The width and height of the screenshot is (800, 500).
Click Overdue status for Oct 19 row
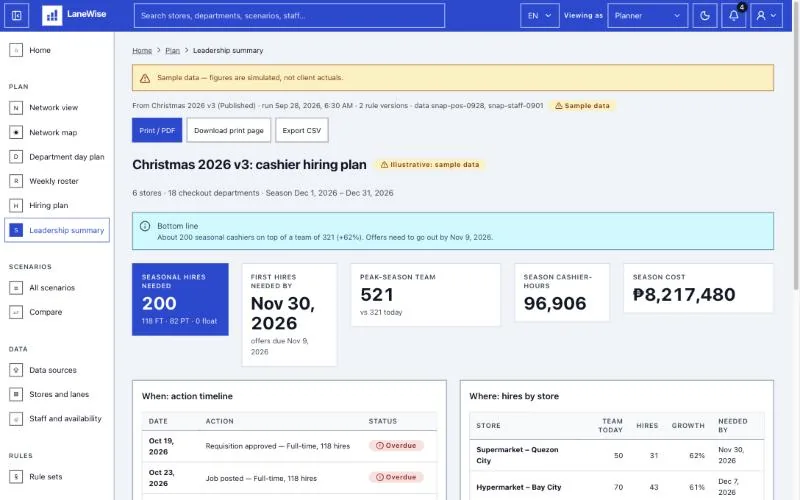(x=396, y=445)
